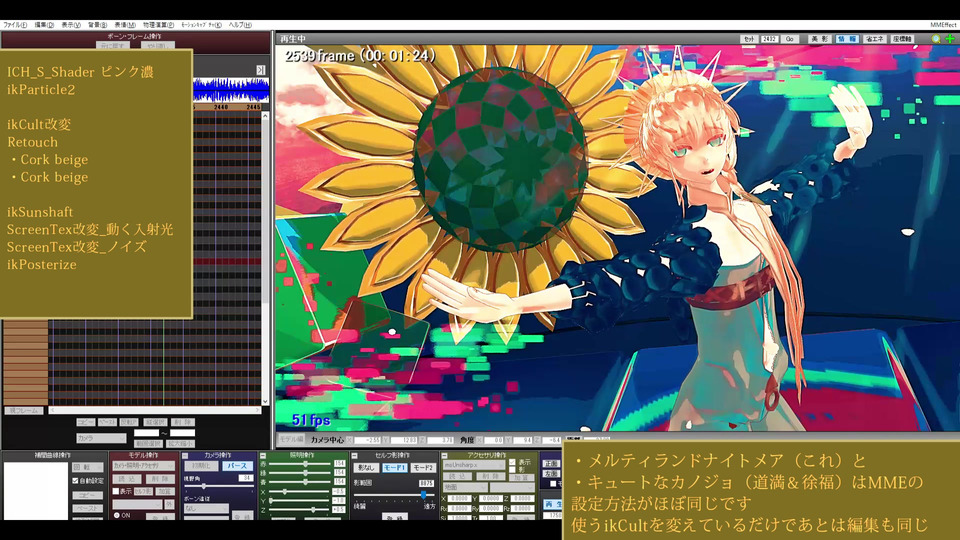Click the light X direction slider
Screen dimensions: 960x540
[300, 492]
